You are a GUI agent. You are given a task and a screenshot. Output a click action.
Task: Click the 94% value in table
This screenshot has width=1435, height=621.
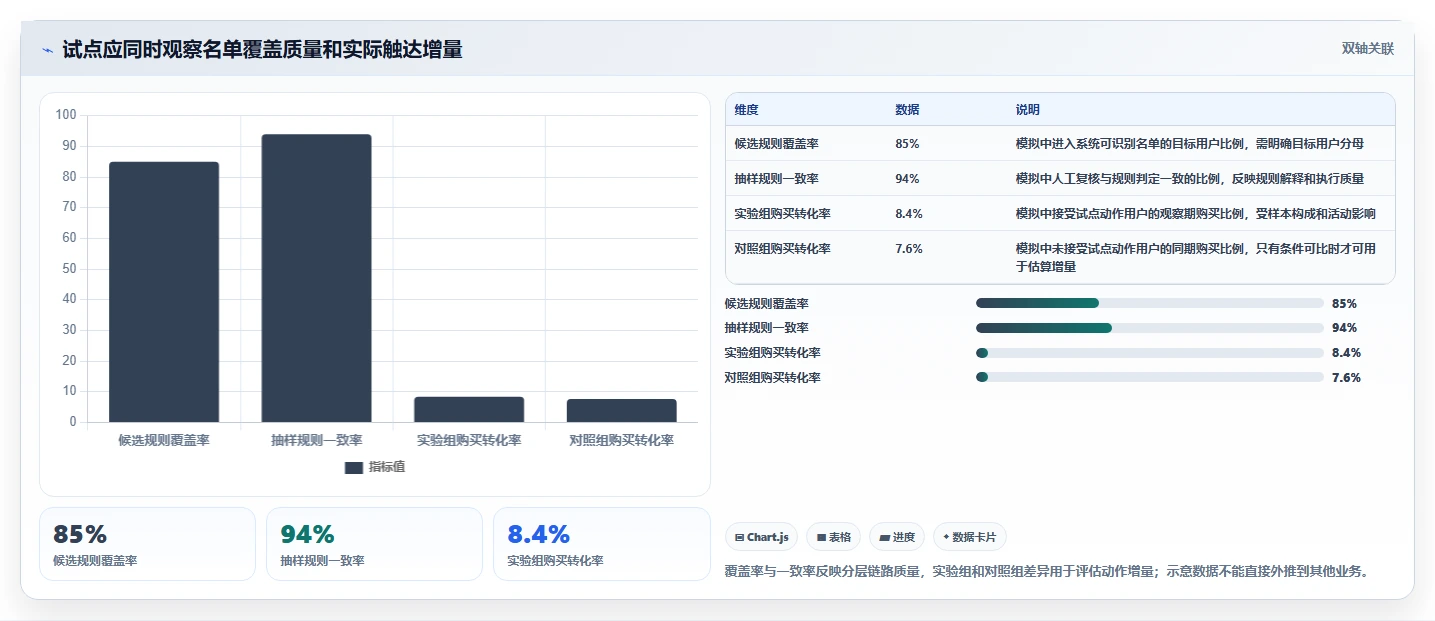907,179
